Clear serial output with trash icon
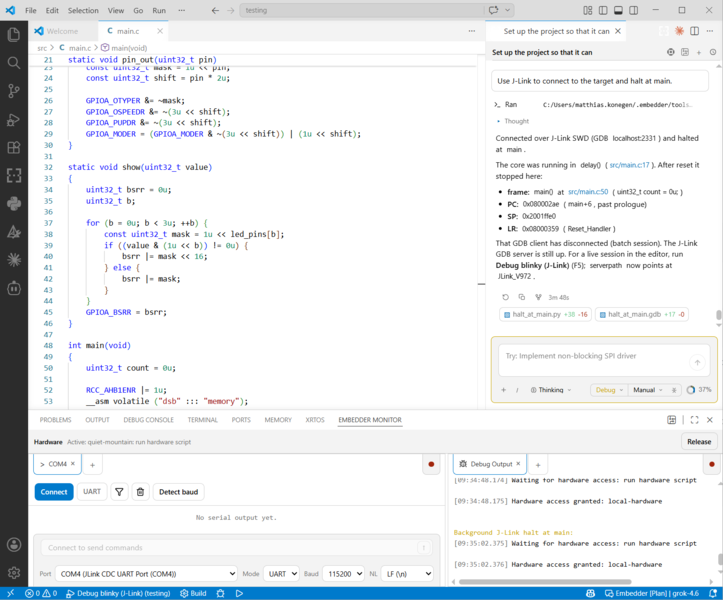This screenshot has width=723, height=600. (x=140, y=492)
